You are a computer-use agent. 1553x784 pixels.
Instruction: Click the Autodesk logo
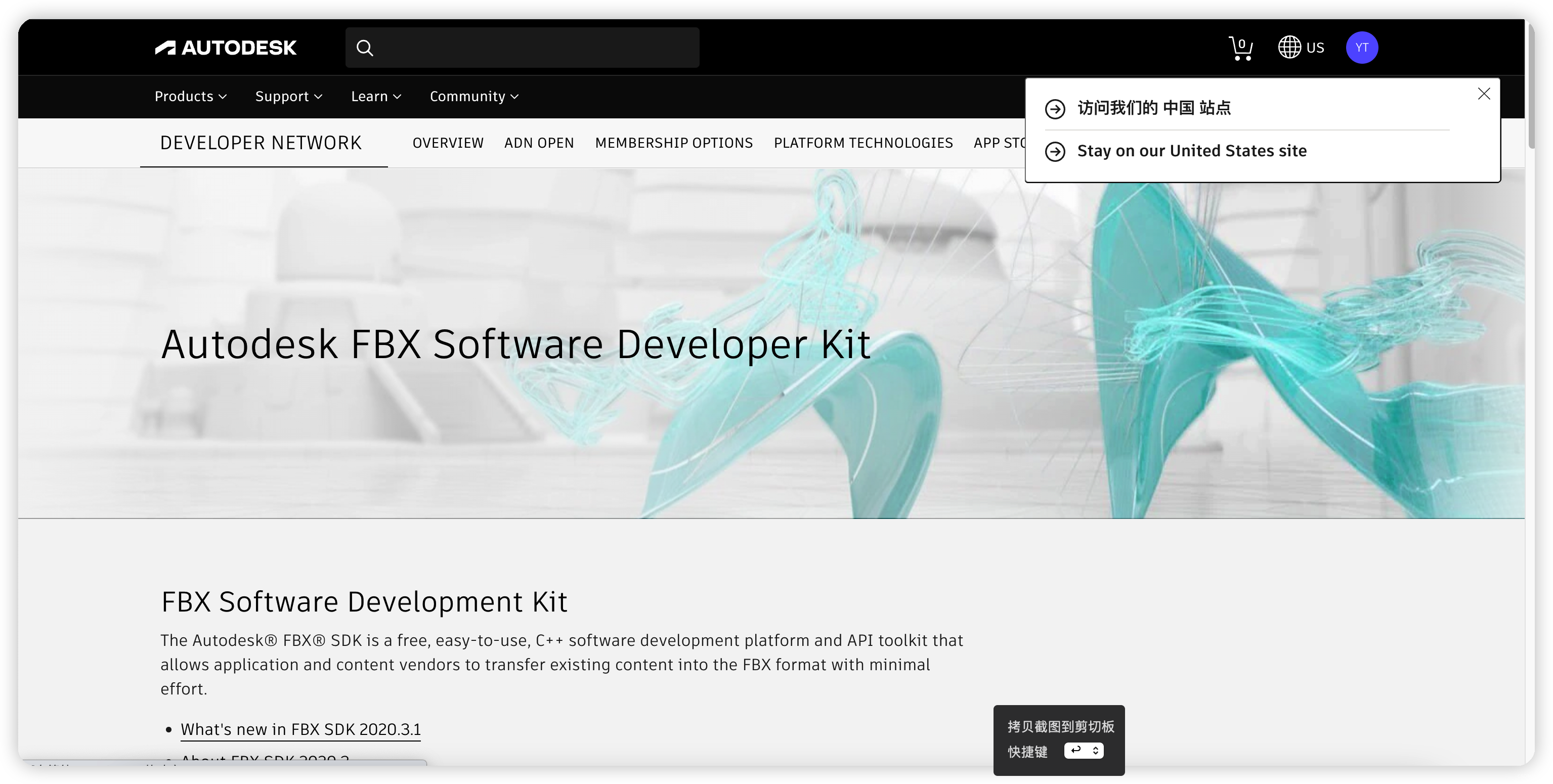[226, 48]
